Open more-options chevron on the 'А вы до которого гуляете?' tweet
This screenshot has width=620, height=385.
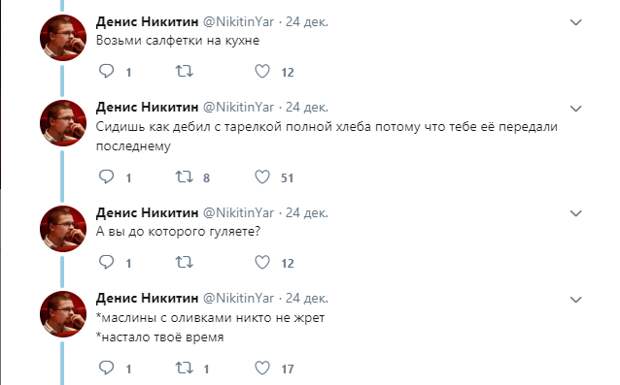pos(576,213)
